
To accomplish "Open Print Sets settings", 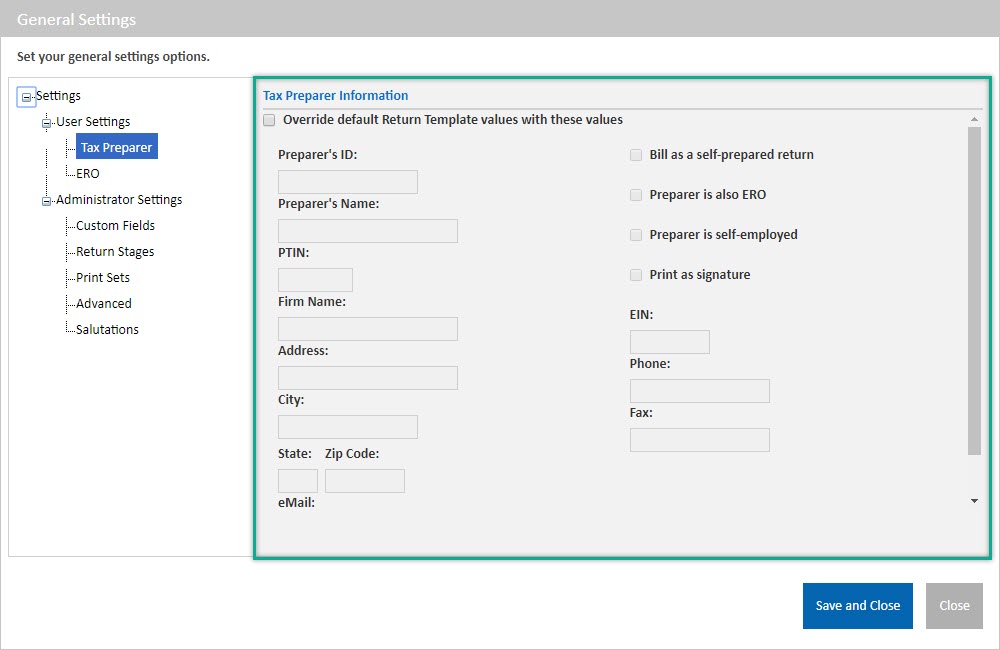I will coord(103,277).
